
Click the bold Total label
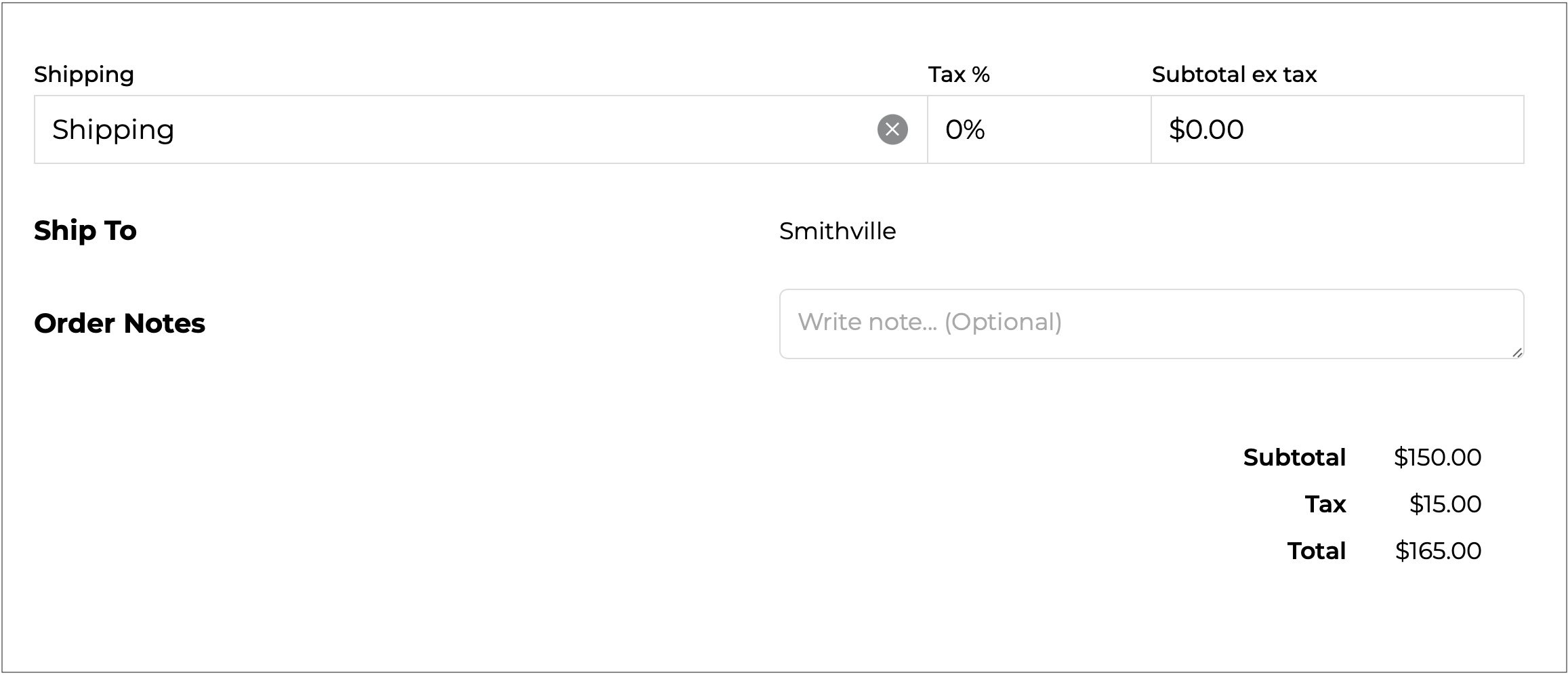[1316, 551]
